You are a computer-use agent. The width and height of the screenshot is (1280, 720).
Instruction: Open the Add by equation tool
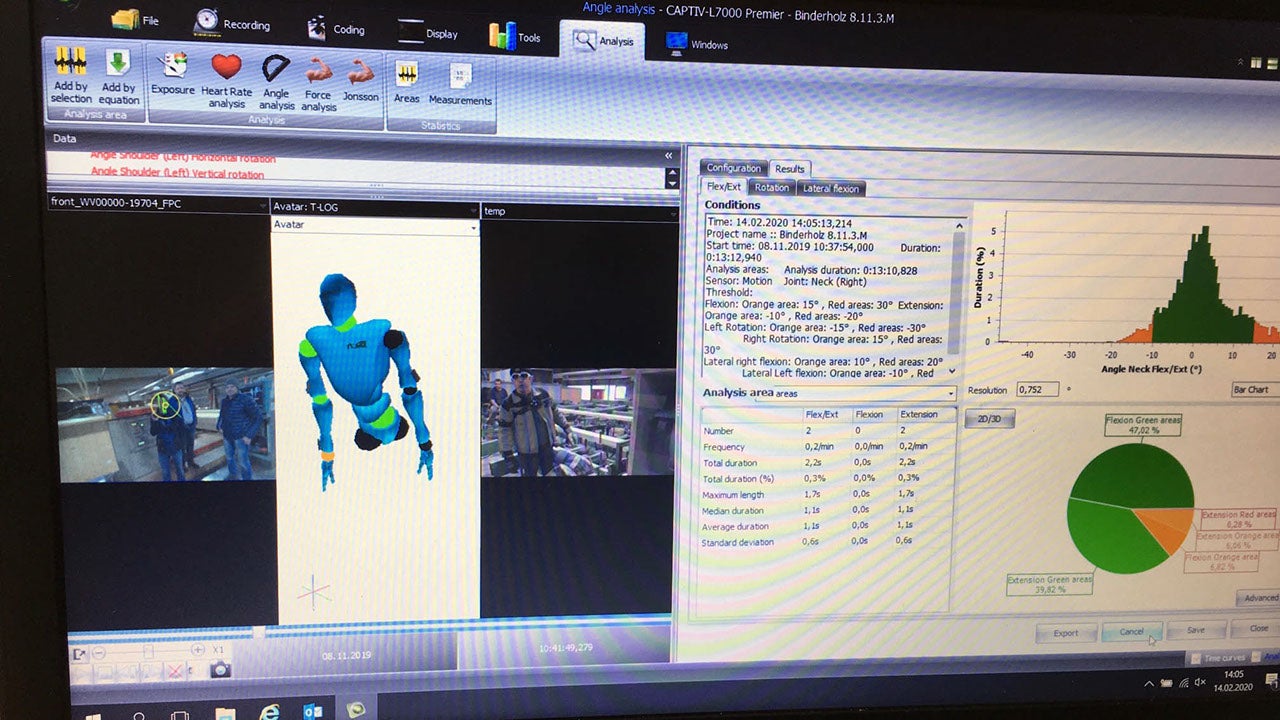click(119, 77)
